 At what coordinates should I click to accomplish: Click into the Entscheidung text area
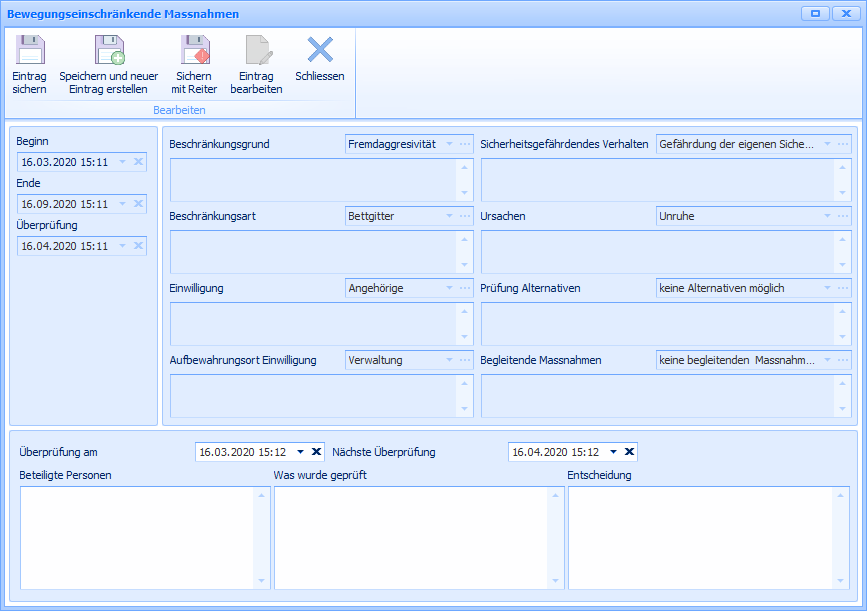click(x=700, y=538)
